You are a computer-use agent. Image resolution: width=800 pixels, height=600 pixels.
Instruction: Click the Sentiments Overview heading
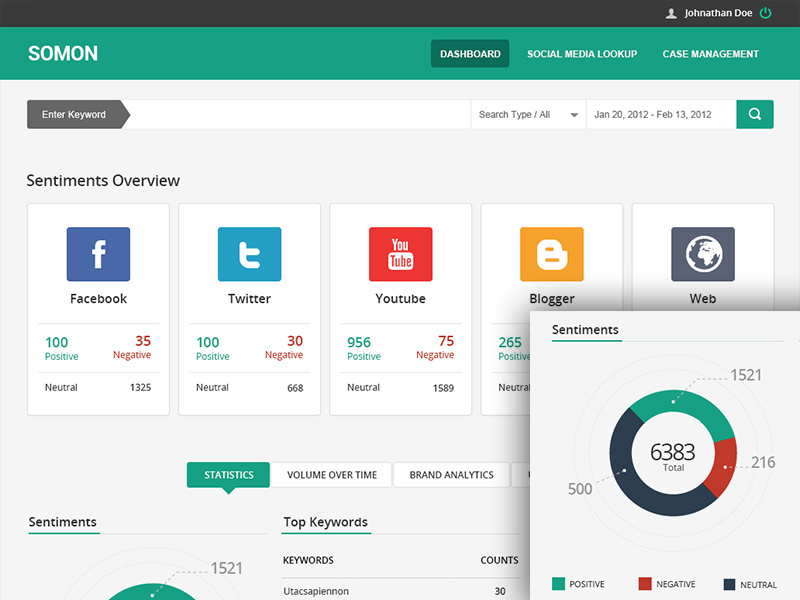click(x=103, y=181)
